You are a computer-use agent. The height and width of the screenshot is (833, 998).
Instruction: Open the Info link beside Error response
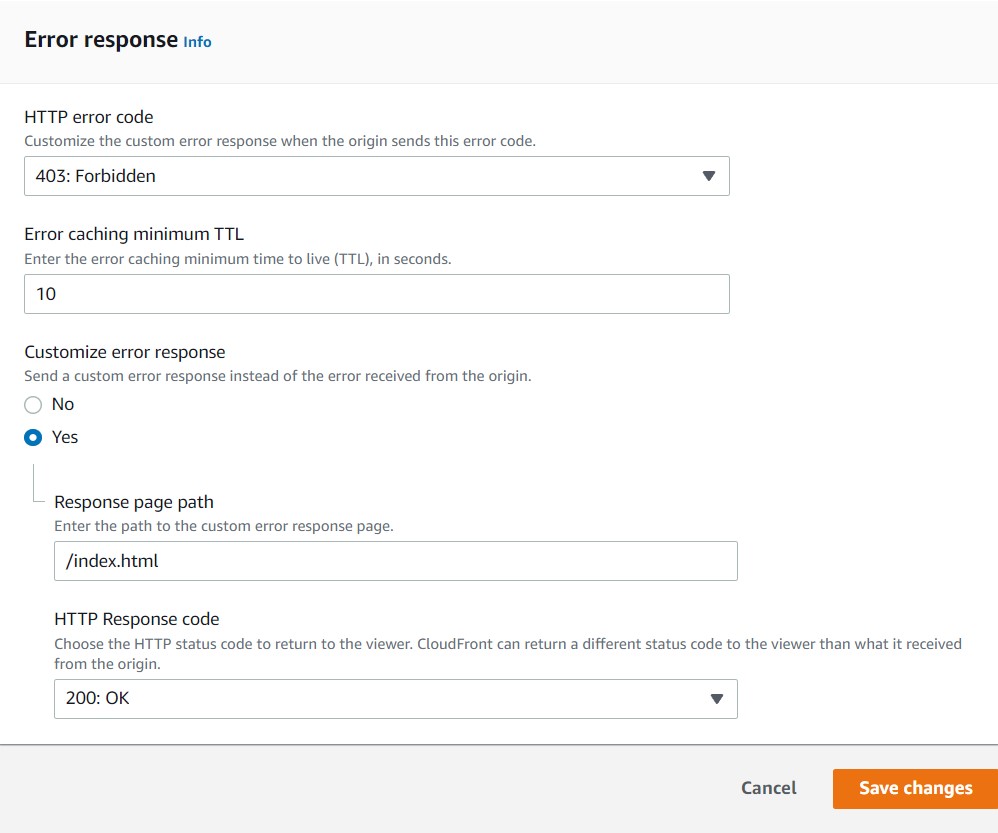197,42
